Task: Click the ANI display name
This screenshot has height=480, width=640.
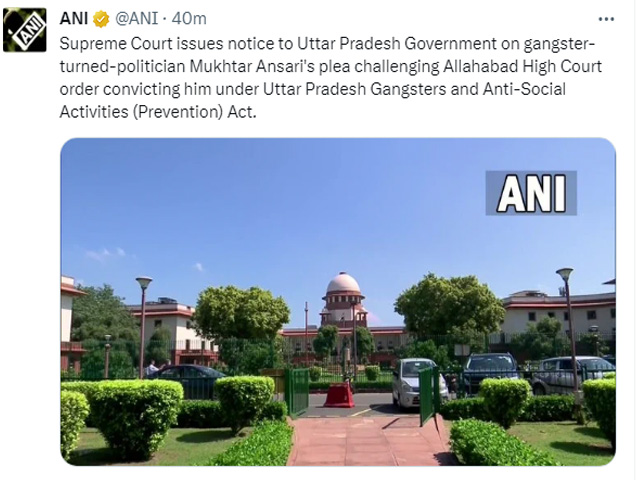Action: [x=73, y=19]
